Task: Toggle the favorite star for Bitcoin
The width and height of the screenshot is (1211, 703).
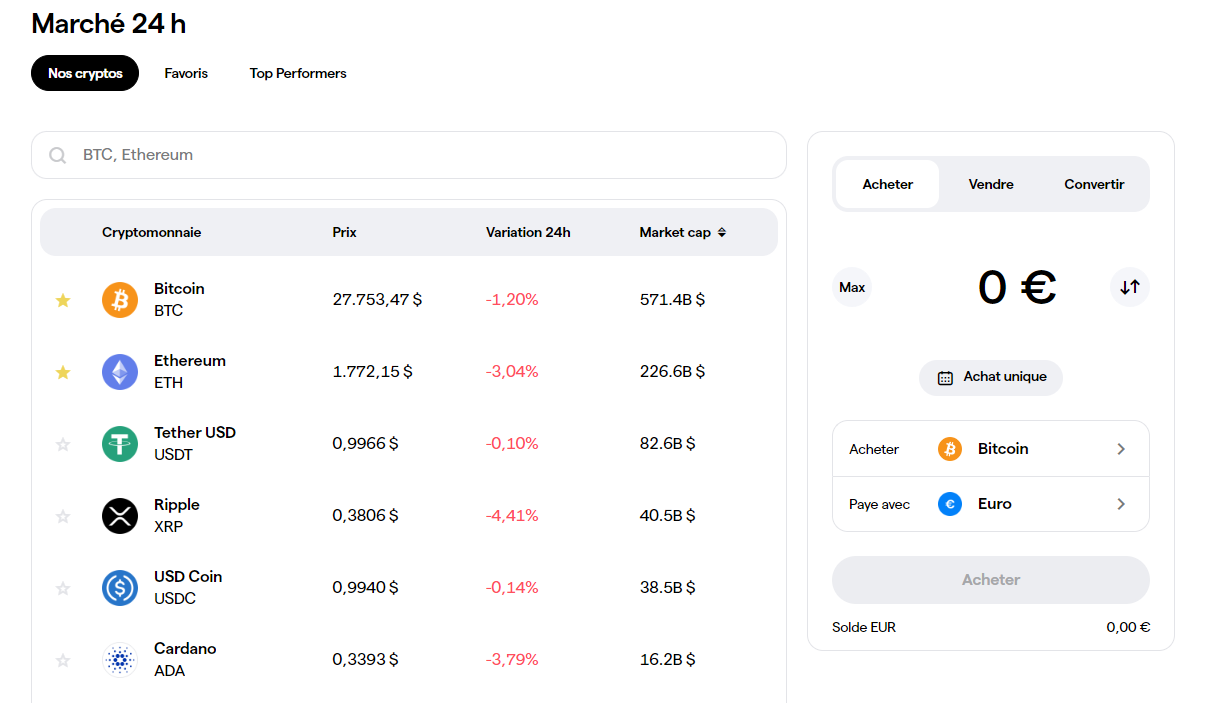Action: [63, 300]
